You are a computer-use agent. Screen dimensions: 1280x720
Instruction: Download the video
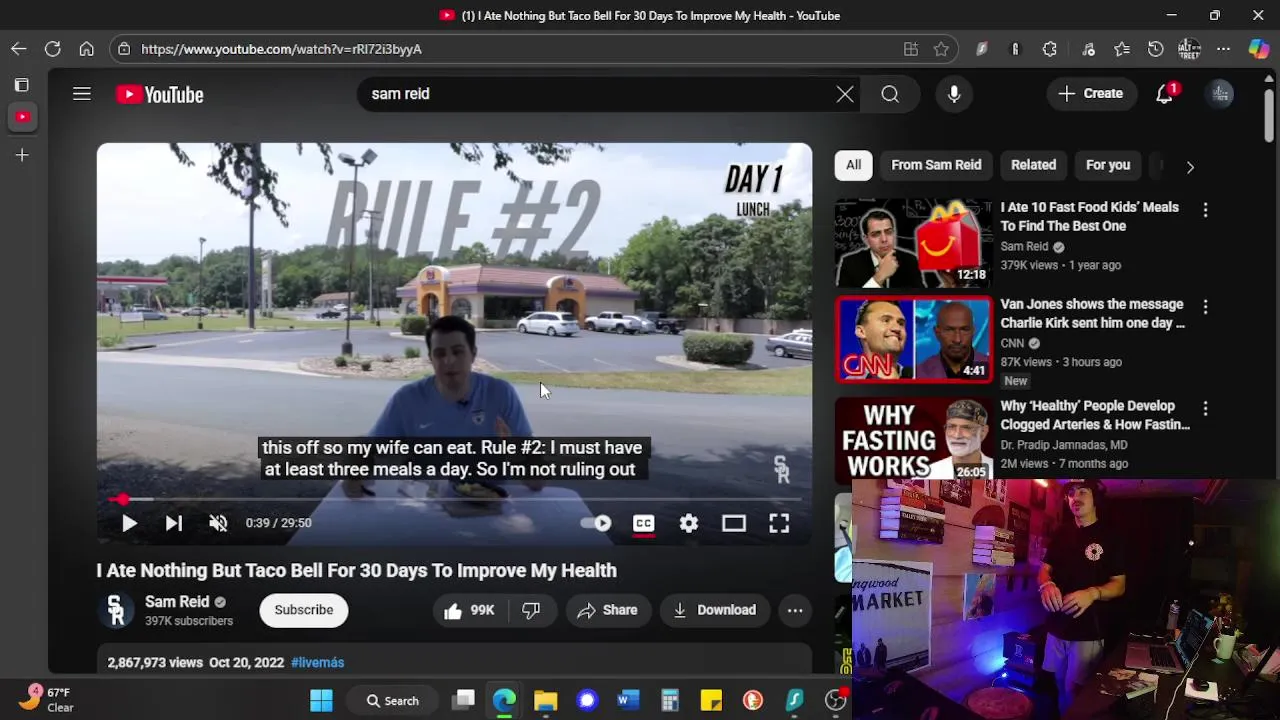pos(715,610)
